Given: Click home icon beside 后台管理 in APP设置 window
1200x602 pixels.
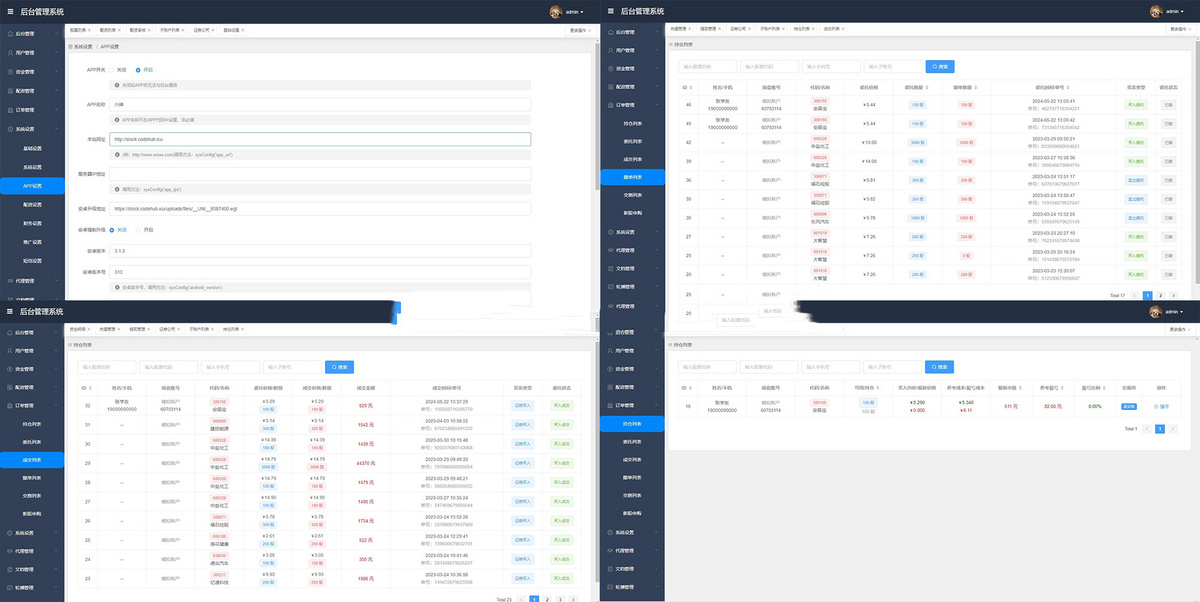Looking at the screenshot, I should coord(10,33).
